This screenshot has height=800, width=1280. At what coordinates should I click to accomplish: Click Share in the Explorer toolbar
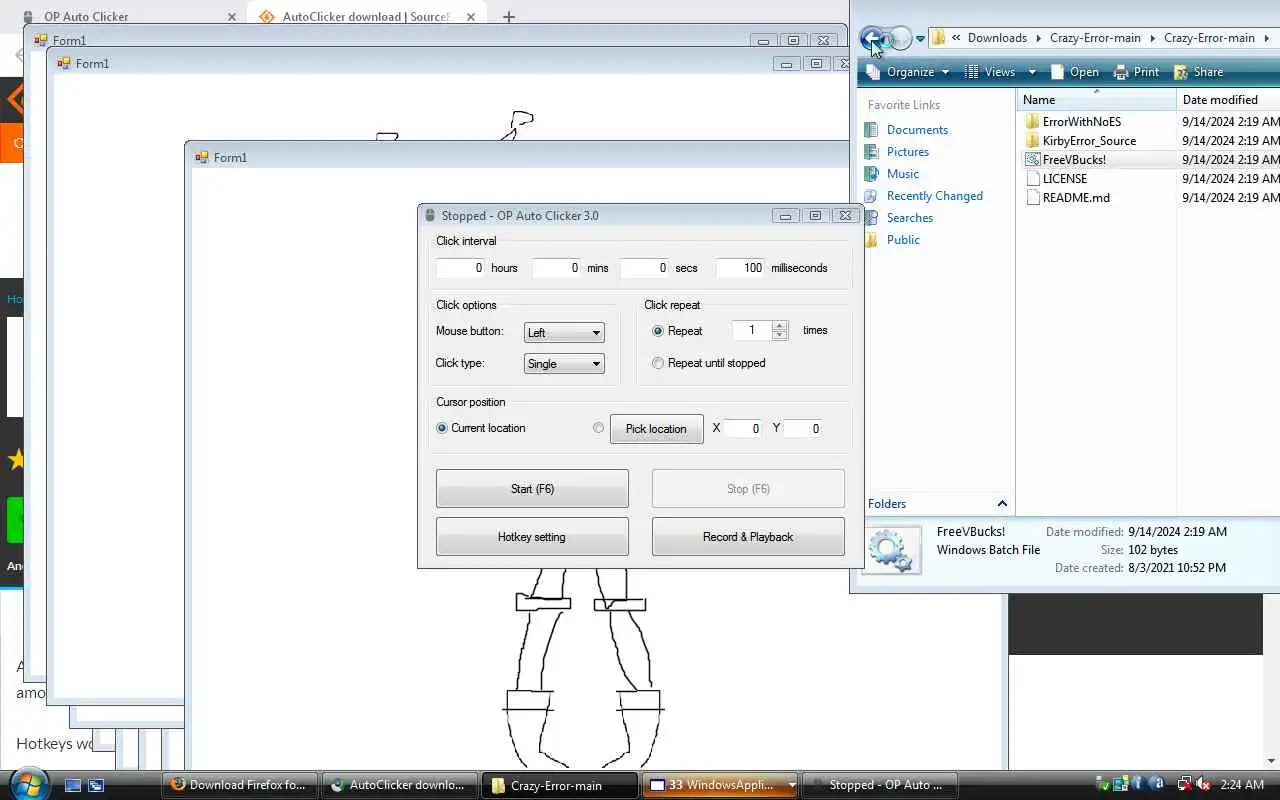(x=1198, y=72)
